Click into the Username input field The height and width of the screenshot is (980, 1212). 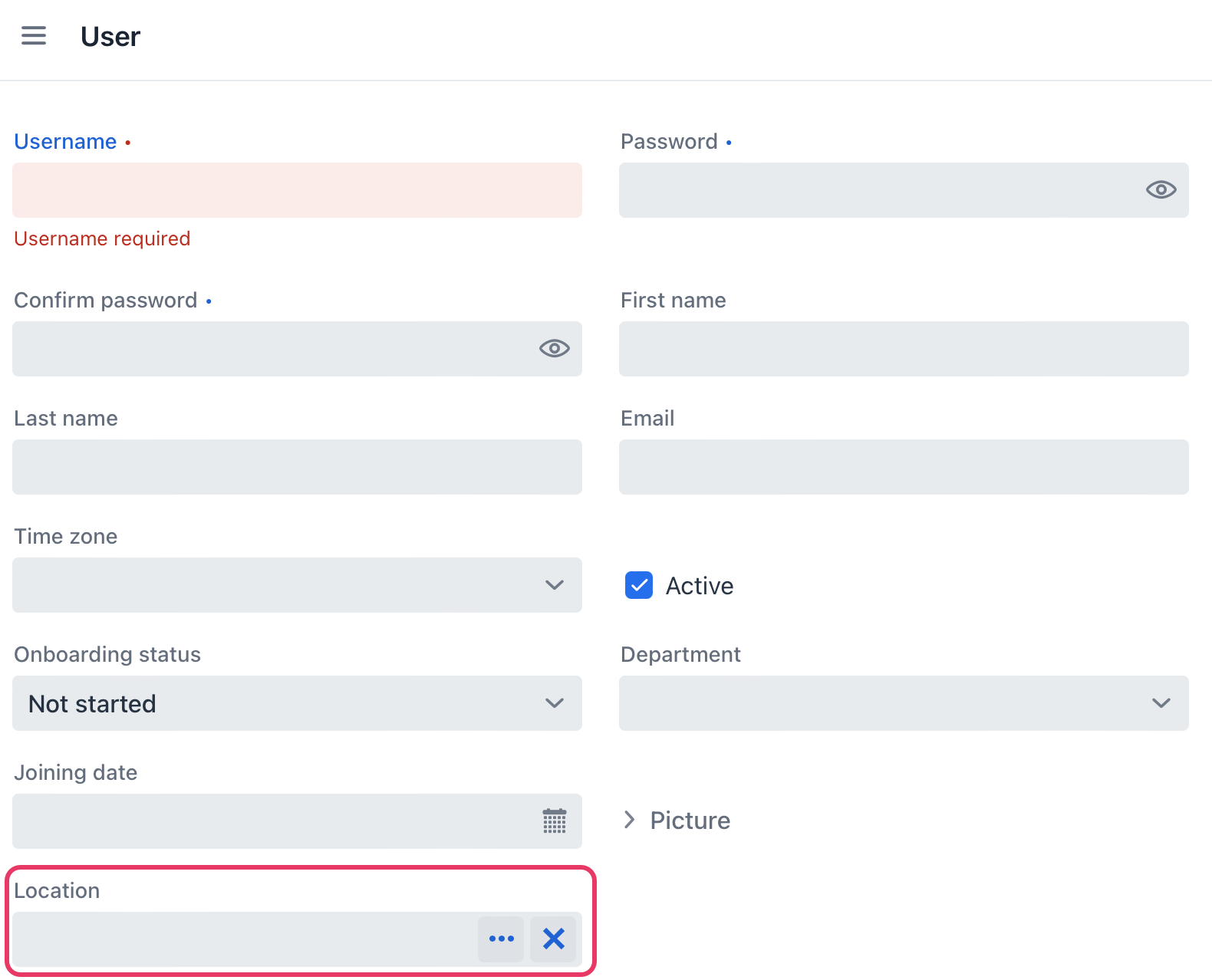297,190
